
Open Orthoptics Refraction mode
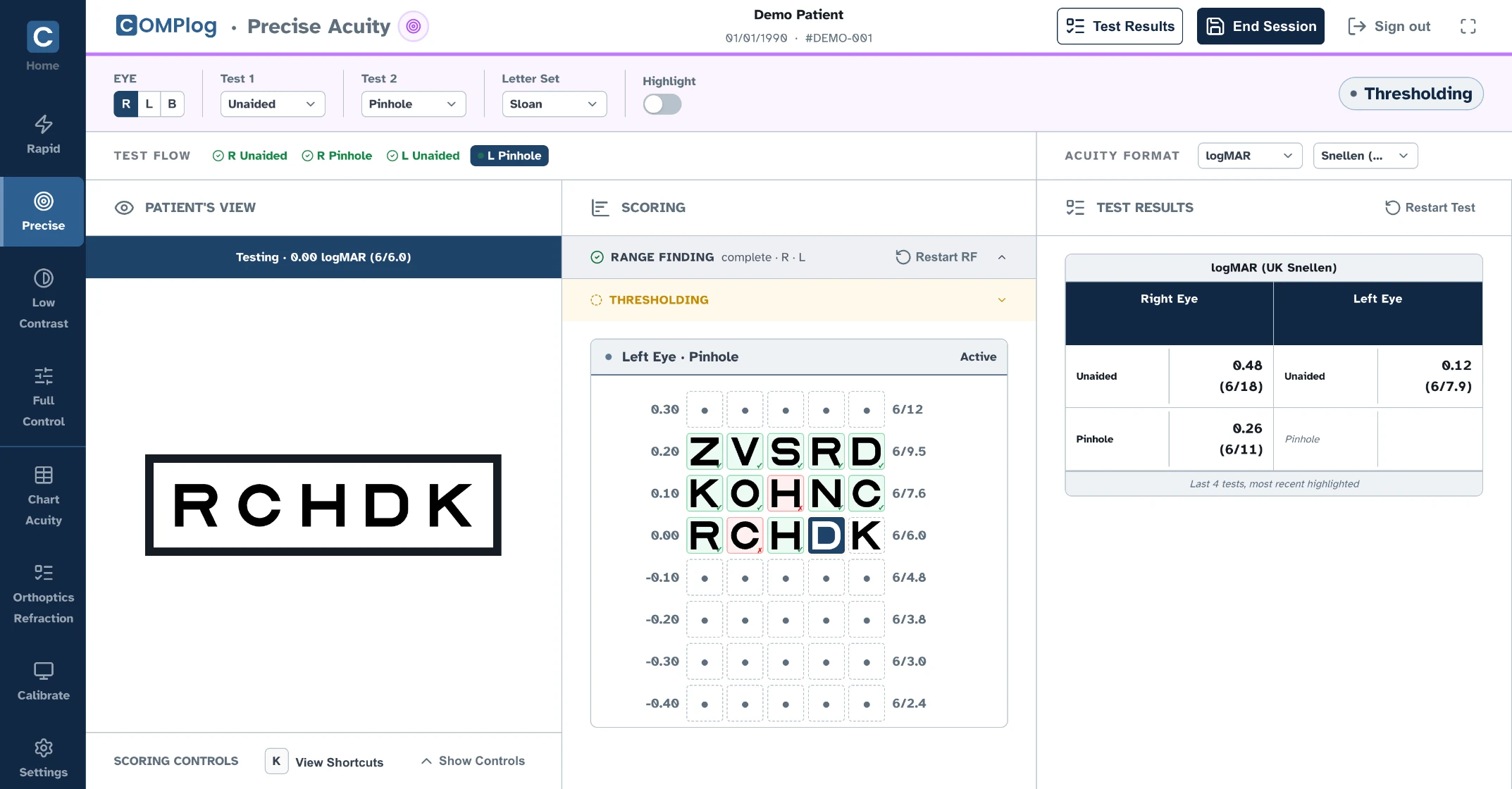pyautogui.click(x=43, y=594)
